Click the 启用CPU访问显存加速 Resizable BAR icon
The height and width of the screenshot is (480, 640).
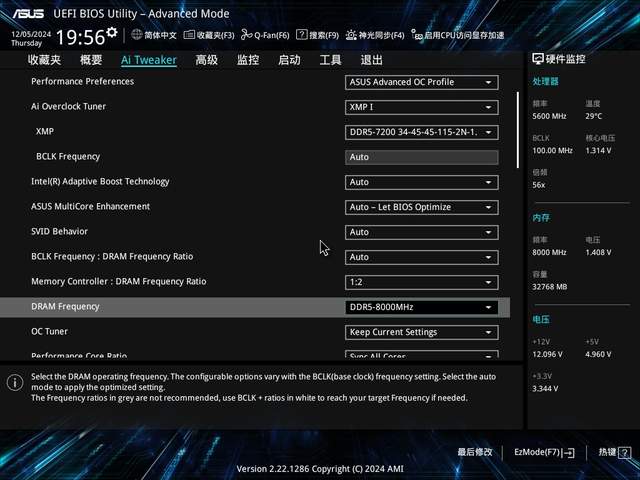point(417,35)
